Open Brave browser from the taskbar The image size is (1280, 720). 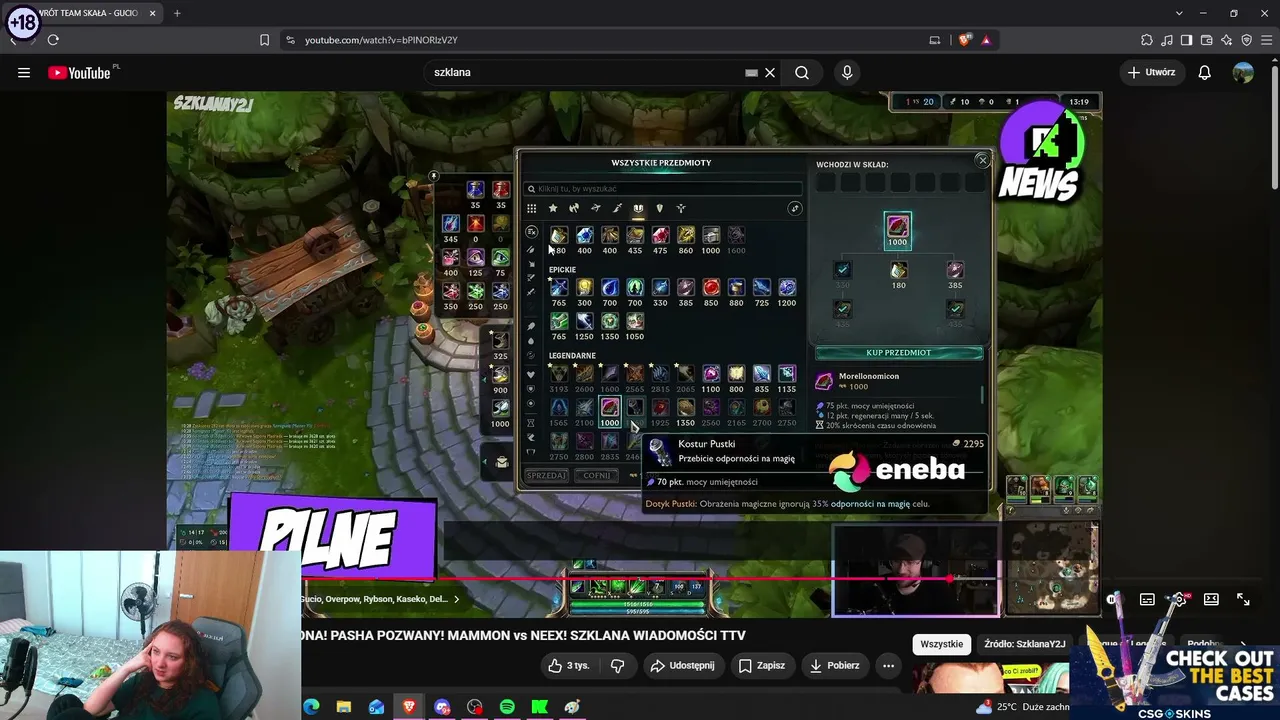tap(409, 707)
